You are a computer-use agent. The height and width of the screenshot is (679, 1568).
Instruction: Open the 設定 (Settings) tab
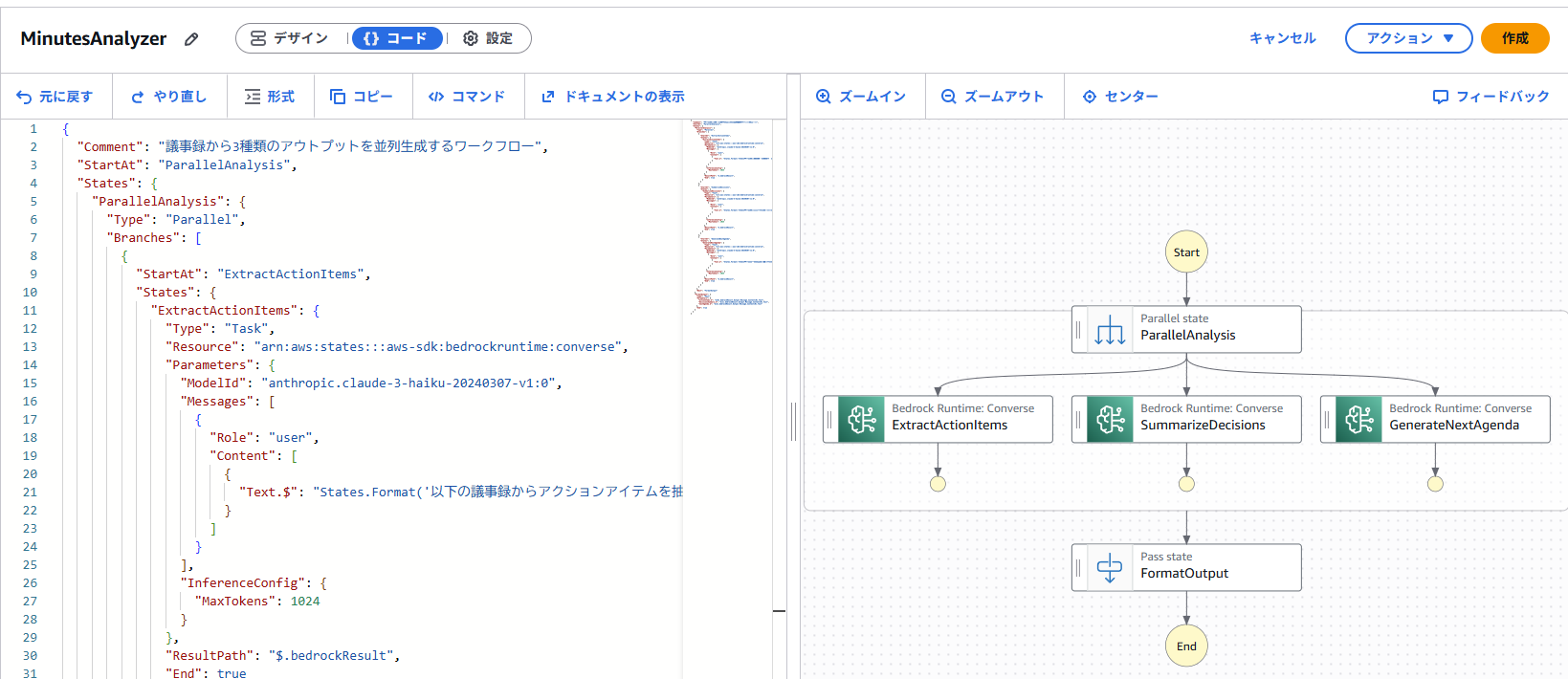pos(488,38)
